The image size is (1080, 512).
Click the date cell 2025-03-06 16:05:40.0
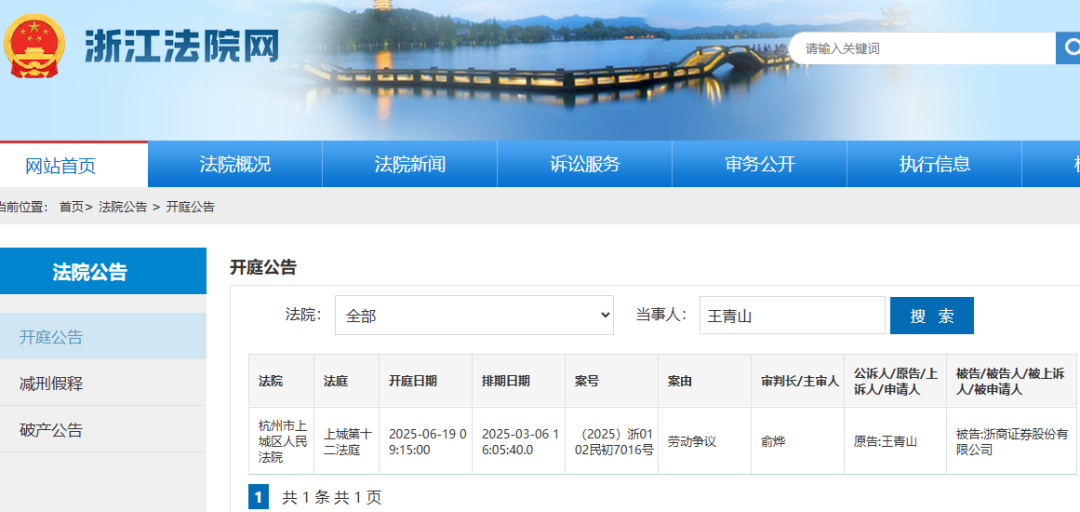tap(520, 442)
